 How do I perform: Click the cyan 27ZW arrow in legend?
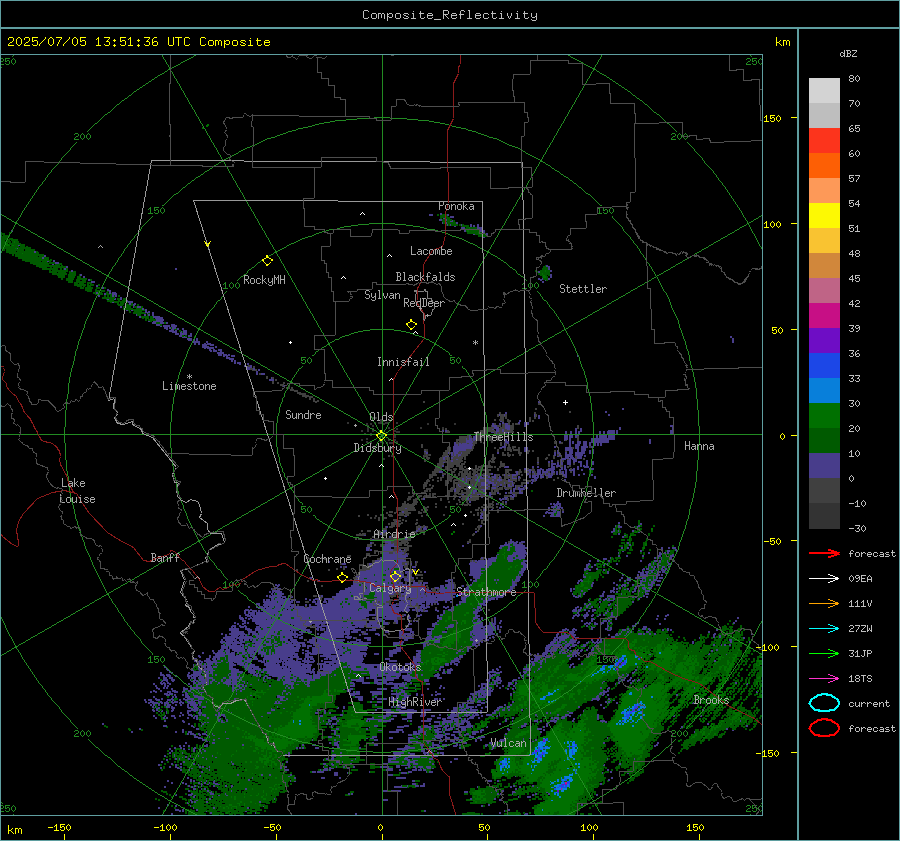click(x=824, y=629)
